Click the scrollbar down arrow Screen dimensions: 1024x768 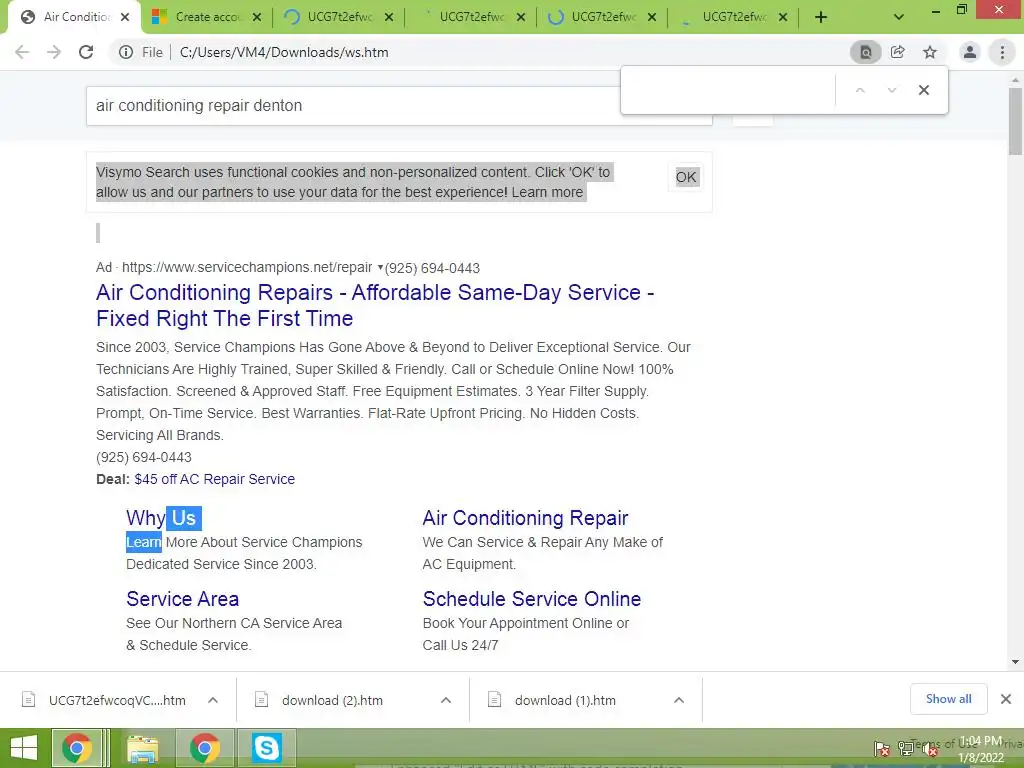tap(1015, 662)
